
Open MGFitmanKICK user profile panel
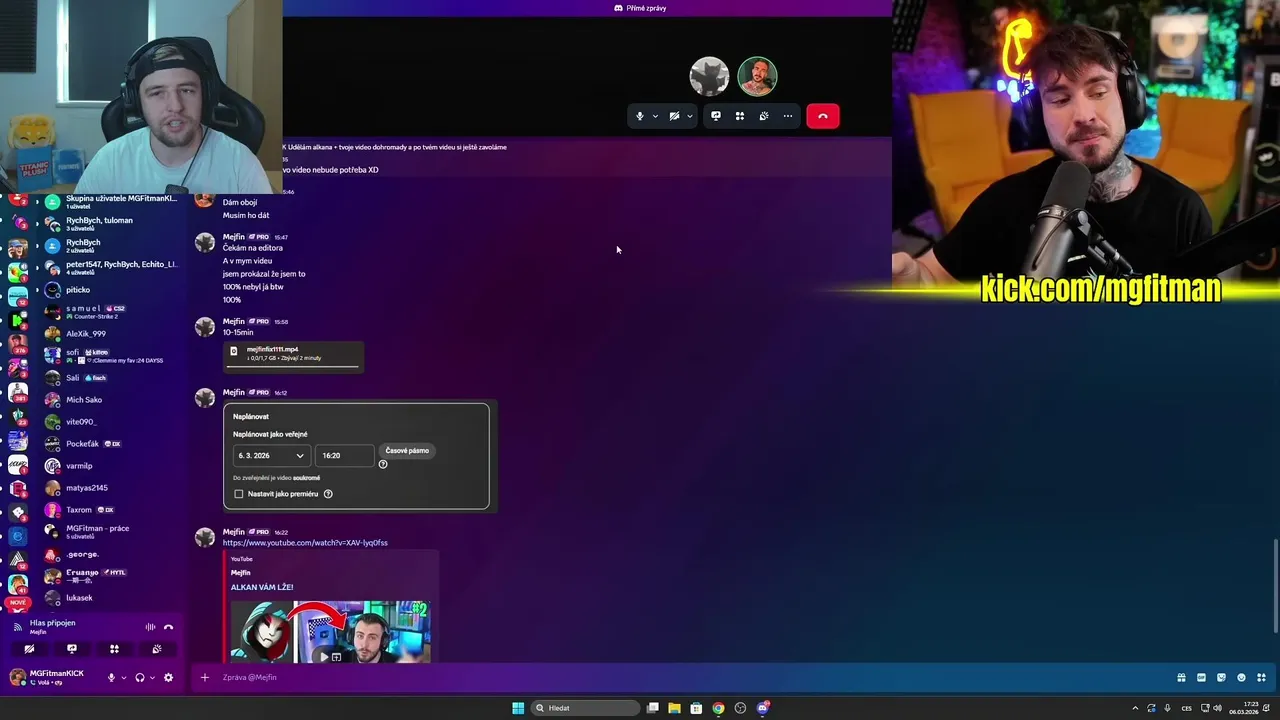50,677
